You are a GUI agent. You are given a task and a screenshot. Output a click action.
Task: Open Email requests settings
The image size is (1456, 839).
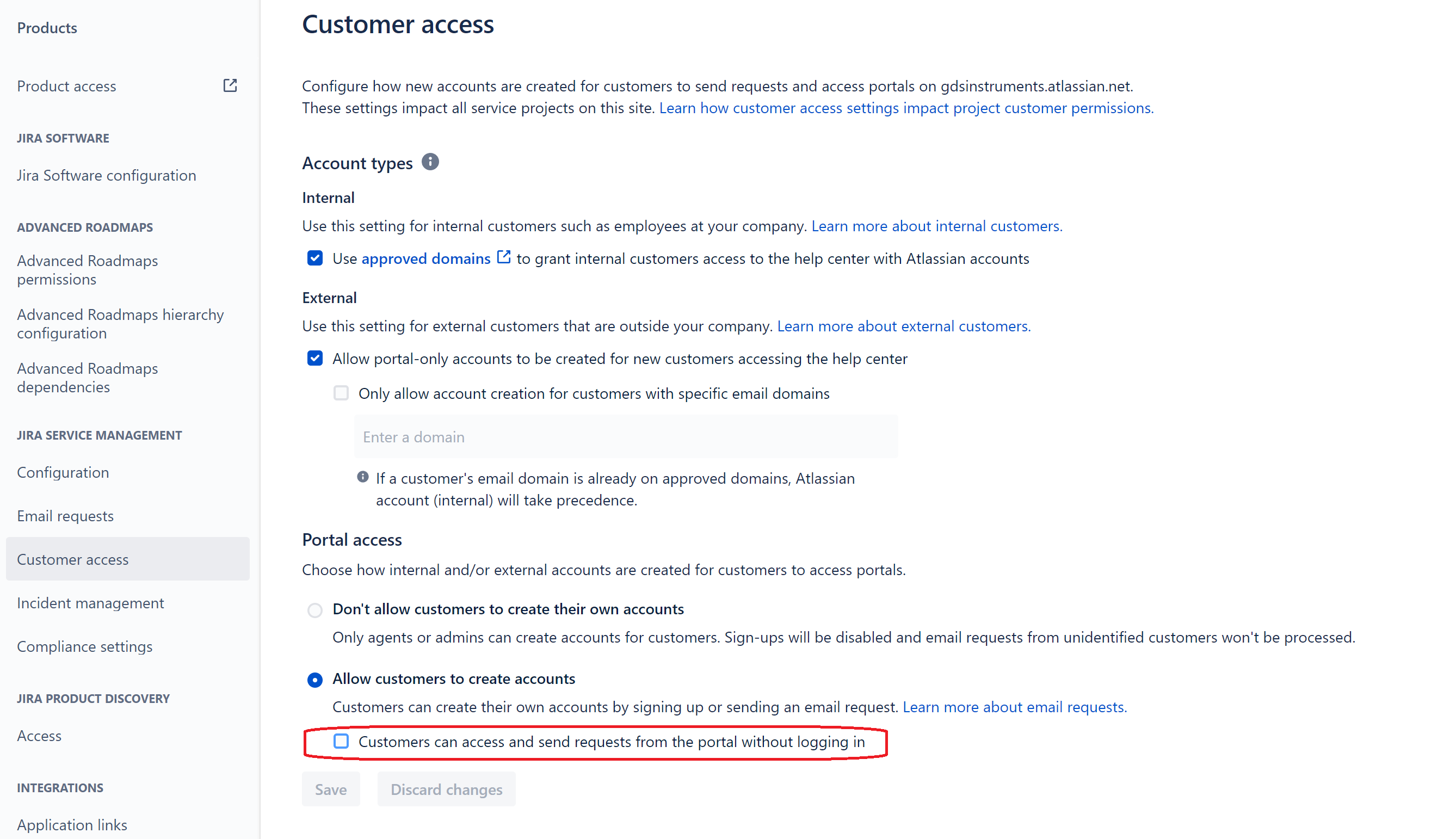click(65, 515)
